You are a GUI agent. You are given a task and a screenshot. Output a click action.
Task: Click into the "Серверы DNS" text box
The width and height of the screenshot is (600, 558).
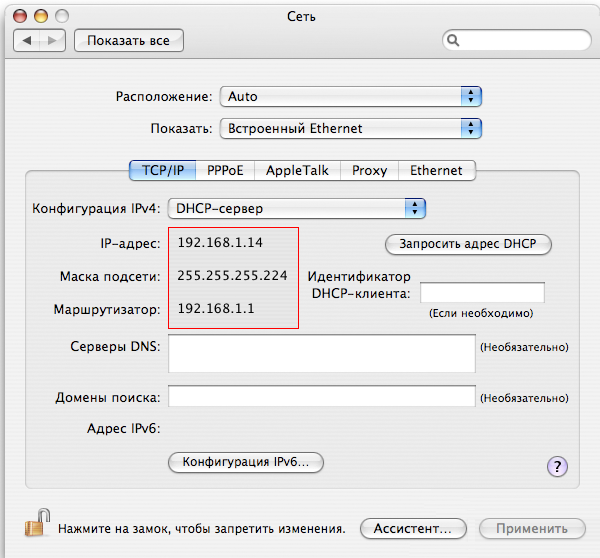pyautogui.click(x=321, y=353)
